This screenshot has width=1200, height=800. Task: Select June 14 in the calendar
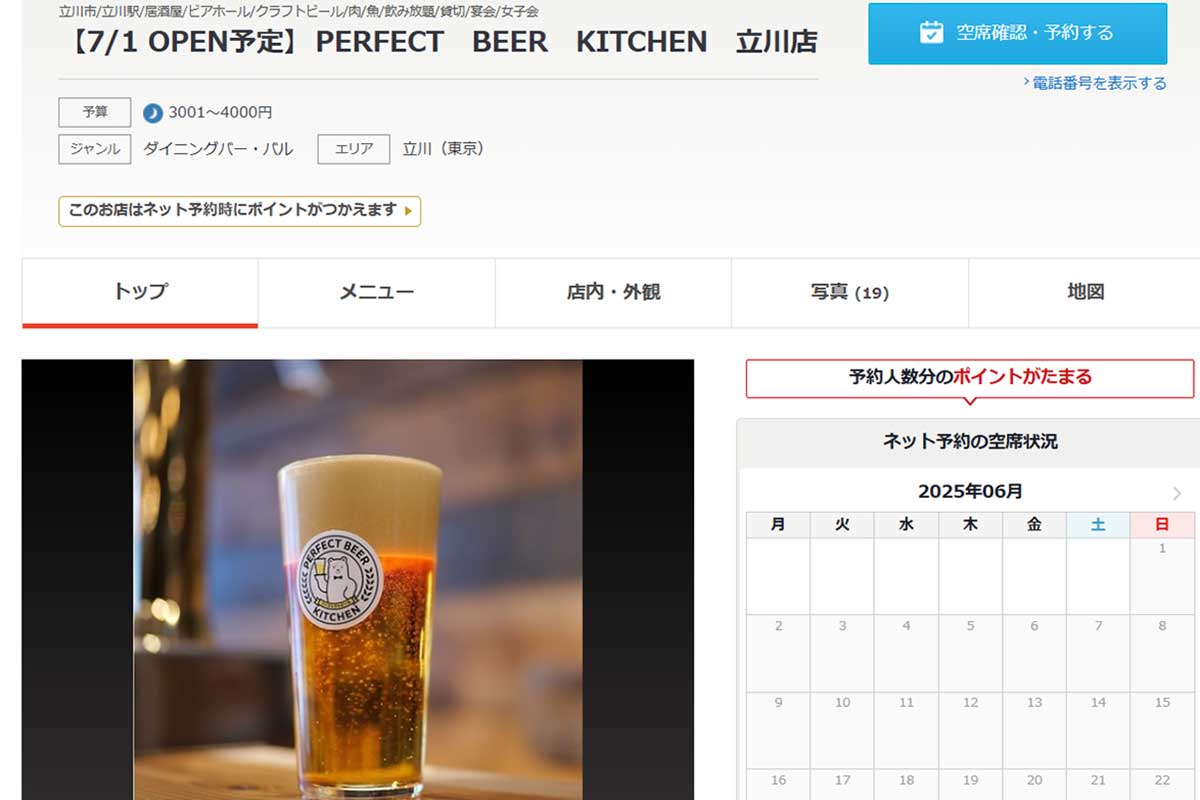pos(1098,730)
